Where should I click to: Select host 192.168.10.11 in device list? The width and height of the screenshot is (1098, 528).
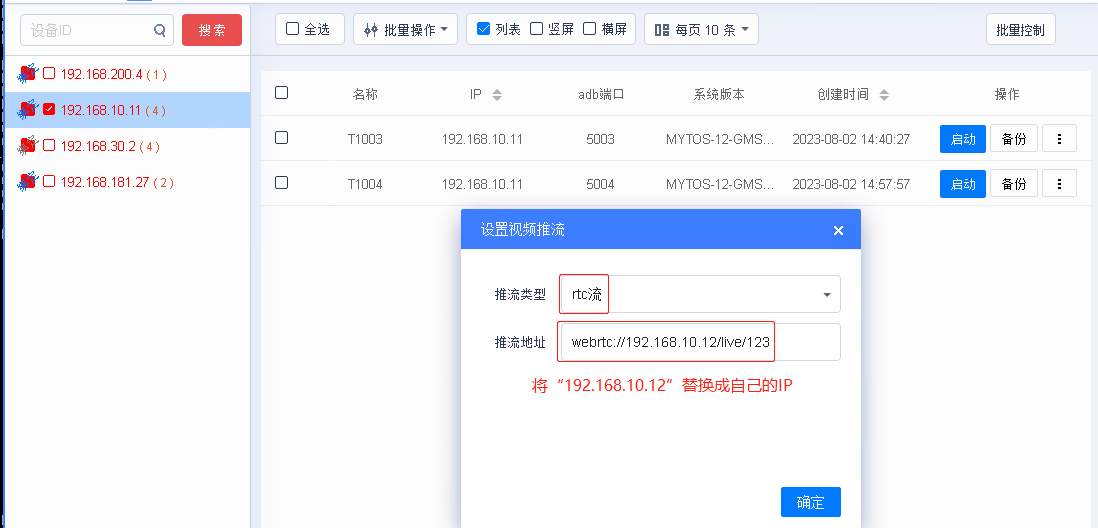point(113,110)
